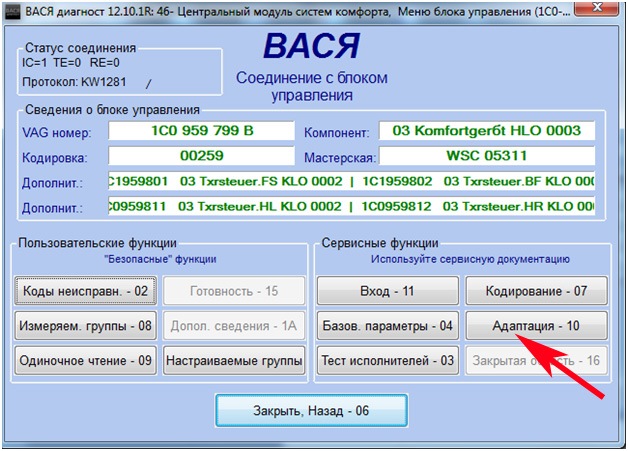
Task: Click Вход - 11 login button
Action: click(388, 290)
